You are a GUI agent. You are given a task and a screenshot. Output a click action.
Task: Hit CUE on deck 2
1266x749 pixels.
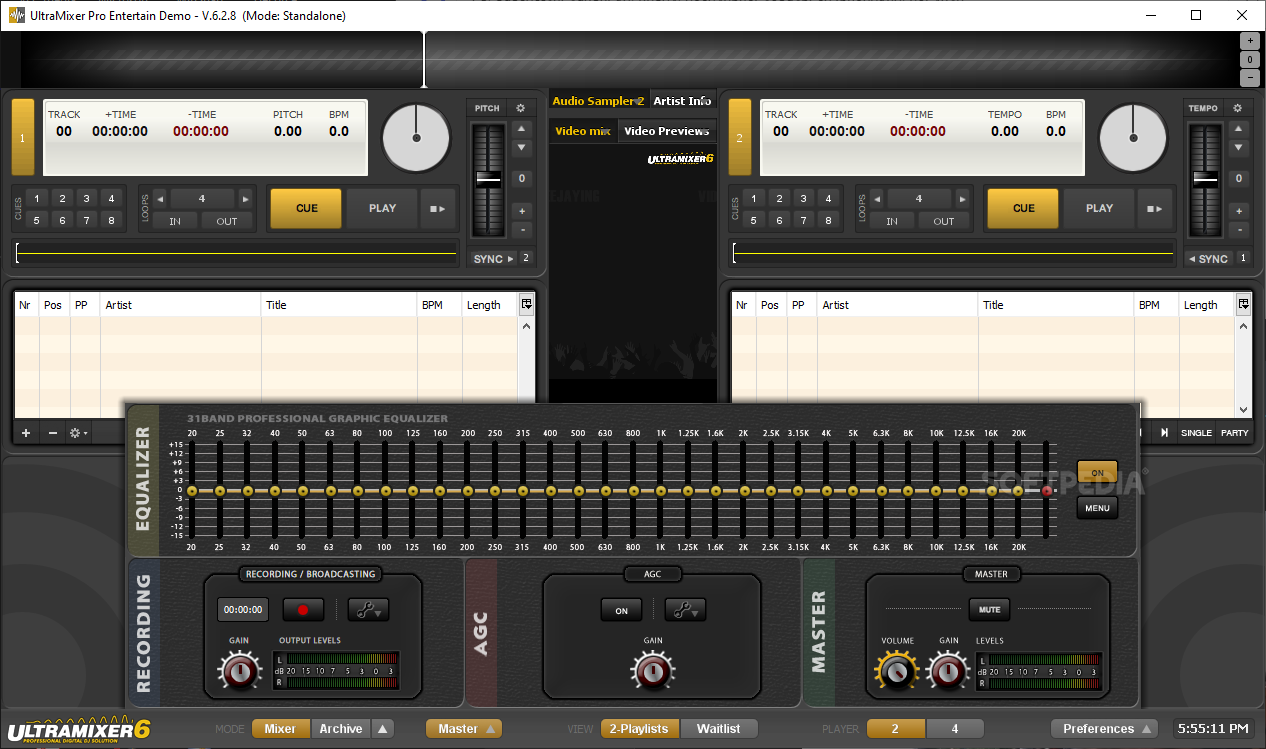click(x=1023, y=209)
